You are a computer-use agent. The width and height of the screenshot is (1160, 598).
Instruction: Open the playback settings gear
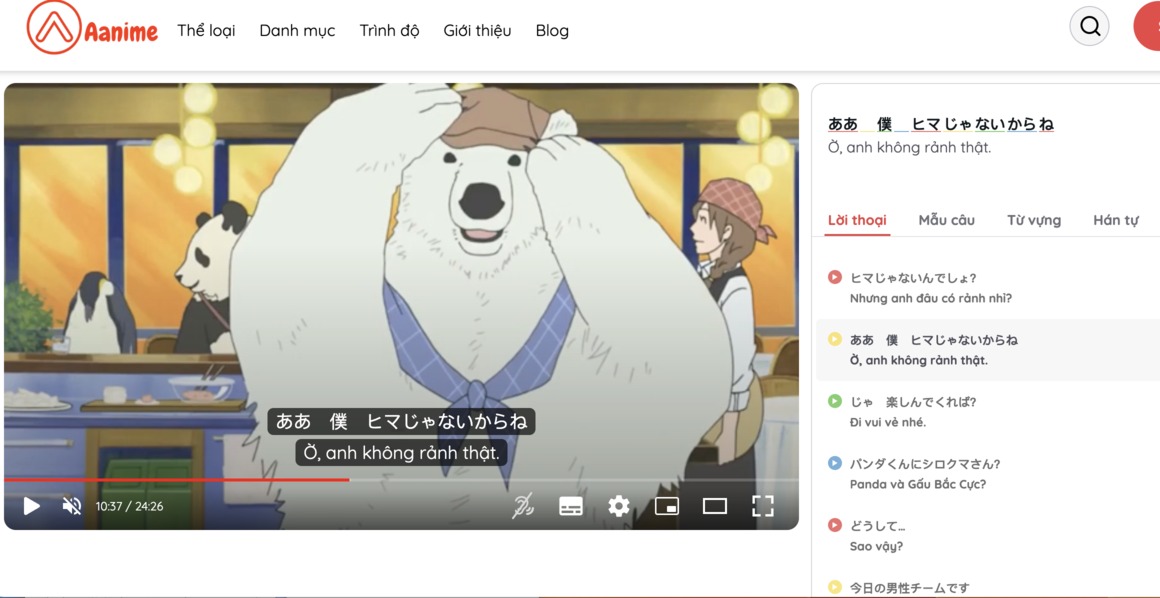point(619,506)
